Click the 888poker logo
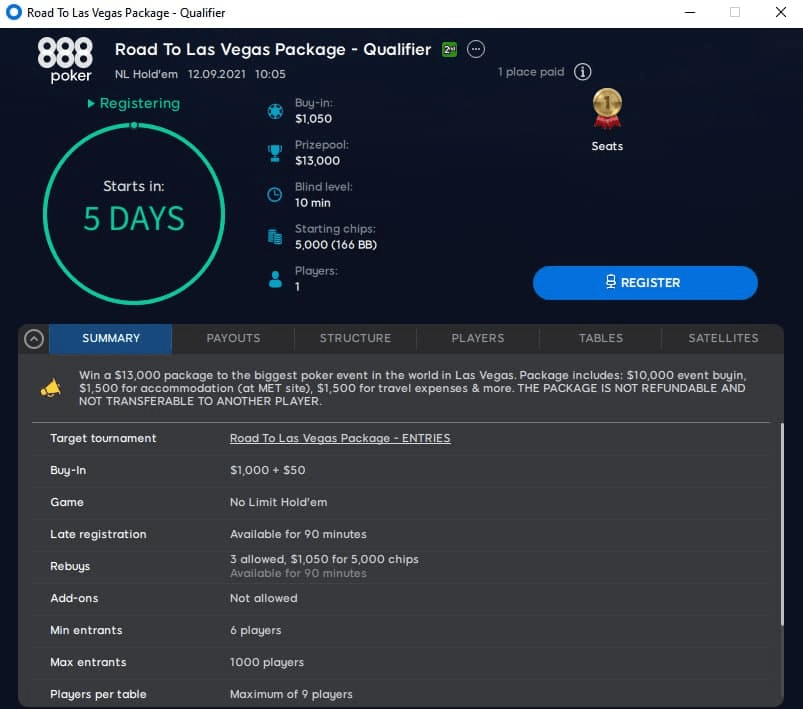 click(x=65, y=60)
